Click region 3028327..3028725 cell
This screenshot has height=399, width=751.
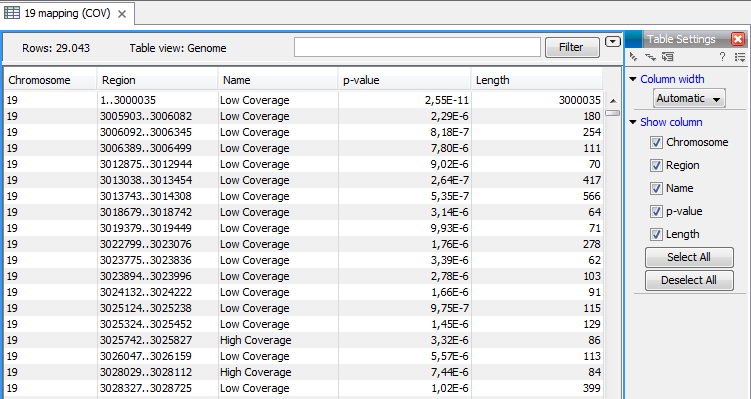158,388
